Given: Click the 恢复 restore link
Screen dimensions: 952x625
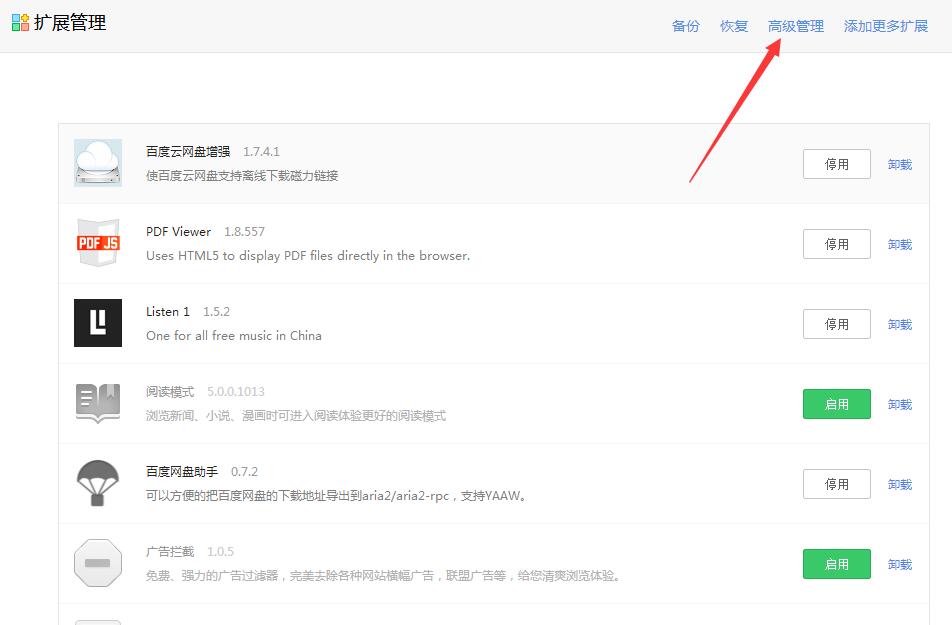Looking at the screenshot, I should pyautogui.click(x=733, y=26).
